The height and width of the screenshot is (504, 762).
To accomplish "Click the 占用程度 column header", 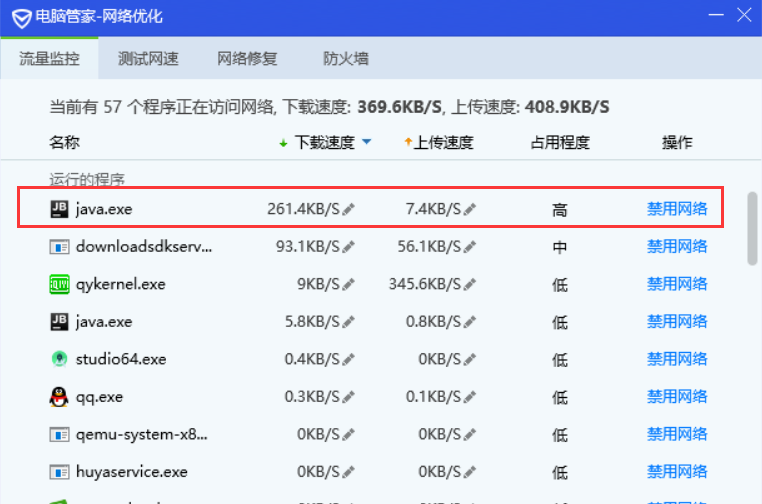I will (x=560, y=142).
